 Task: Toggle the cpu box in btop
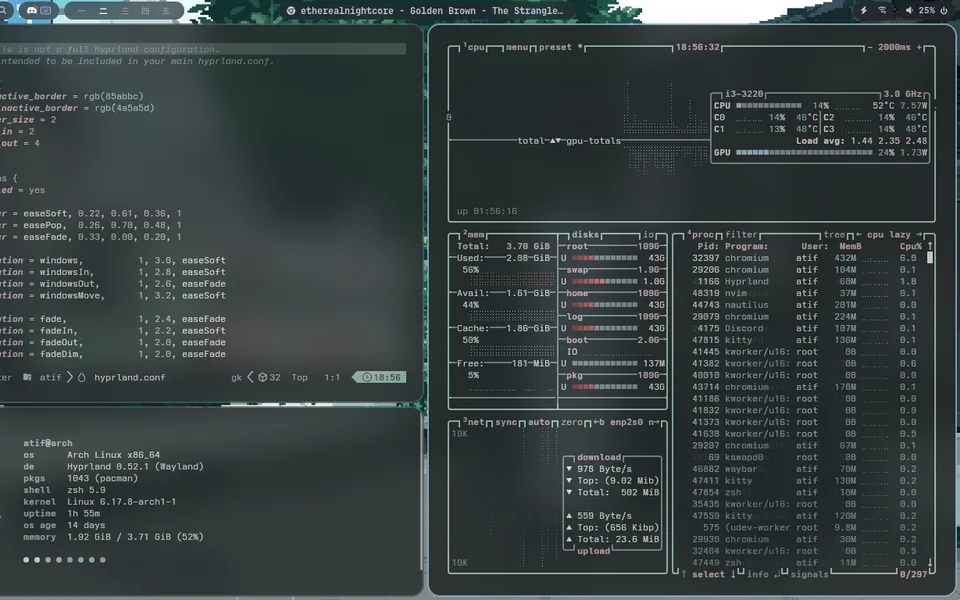click(x=474, y=47)
